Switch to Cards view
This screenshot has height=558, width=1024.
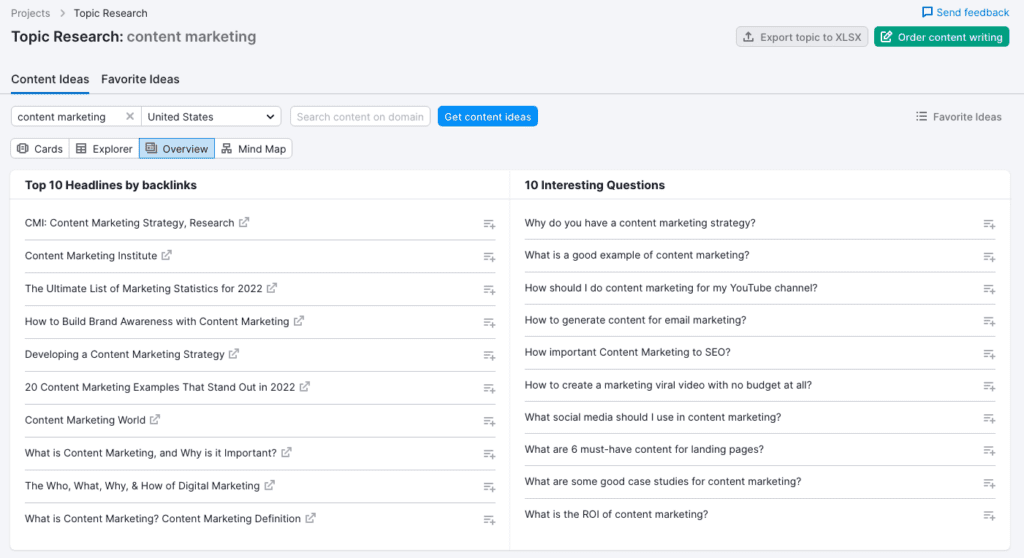[40, 149]
